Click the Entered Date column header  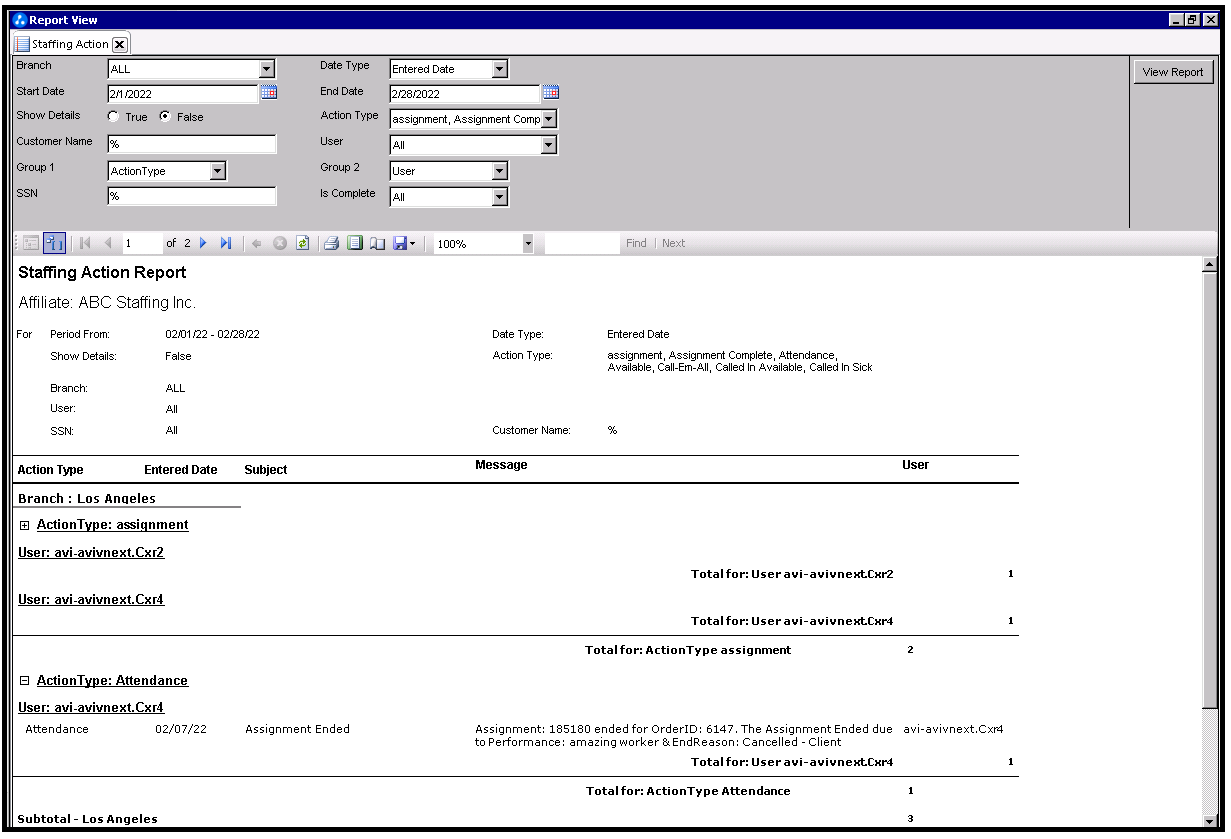tap(181, 470)
